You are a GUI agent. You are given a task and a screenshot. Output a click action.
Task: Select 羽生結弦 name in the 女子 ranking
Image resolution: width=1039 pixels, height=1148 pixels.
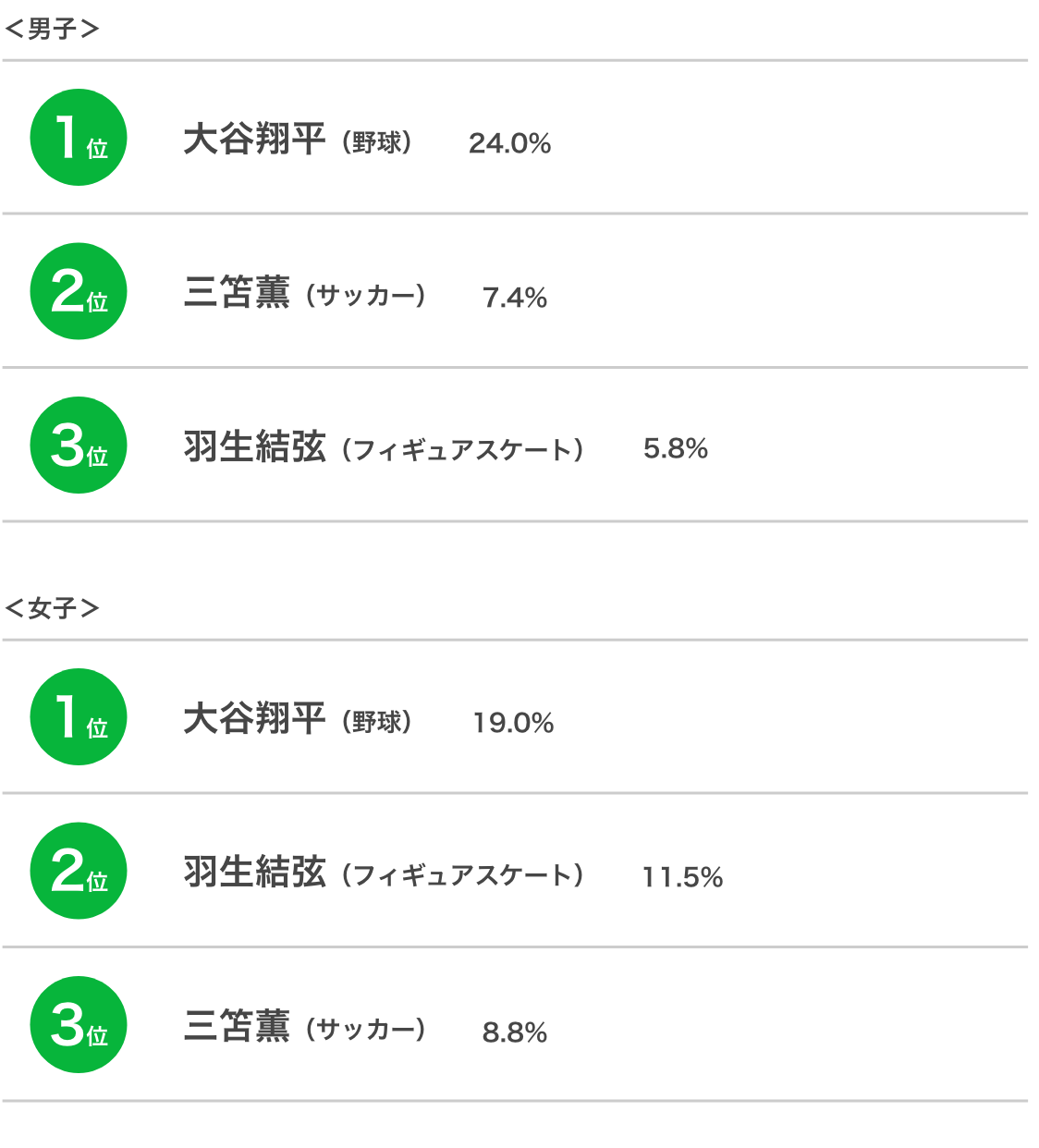254,873
